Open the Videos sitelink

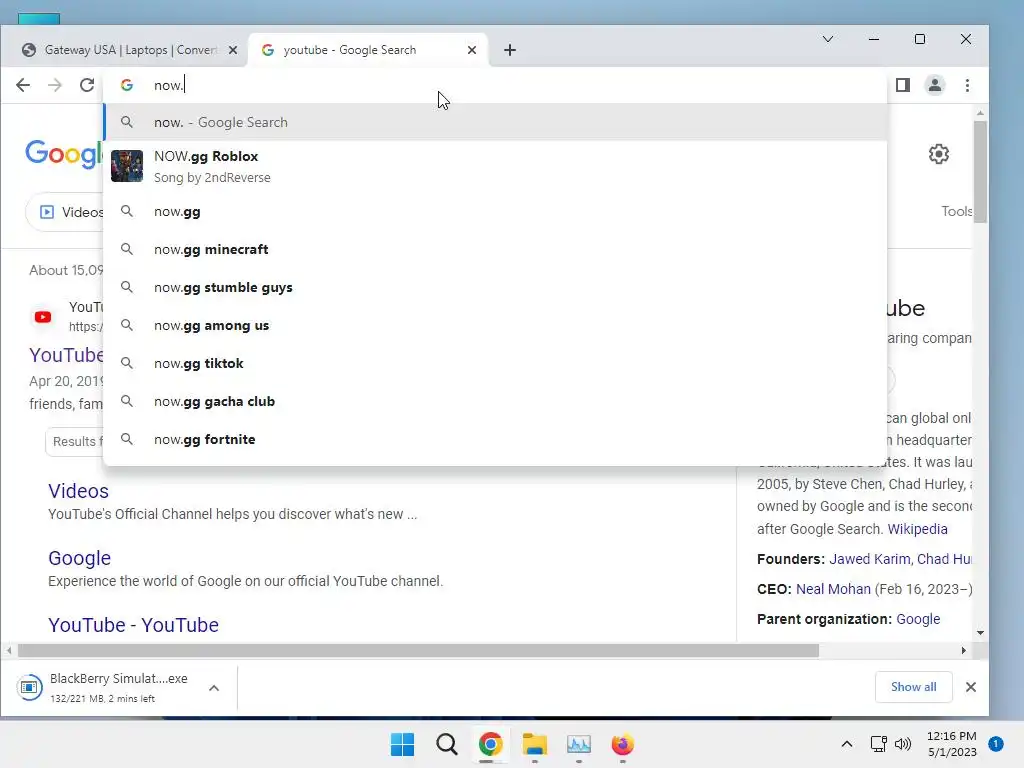click(78, 491)
